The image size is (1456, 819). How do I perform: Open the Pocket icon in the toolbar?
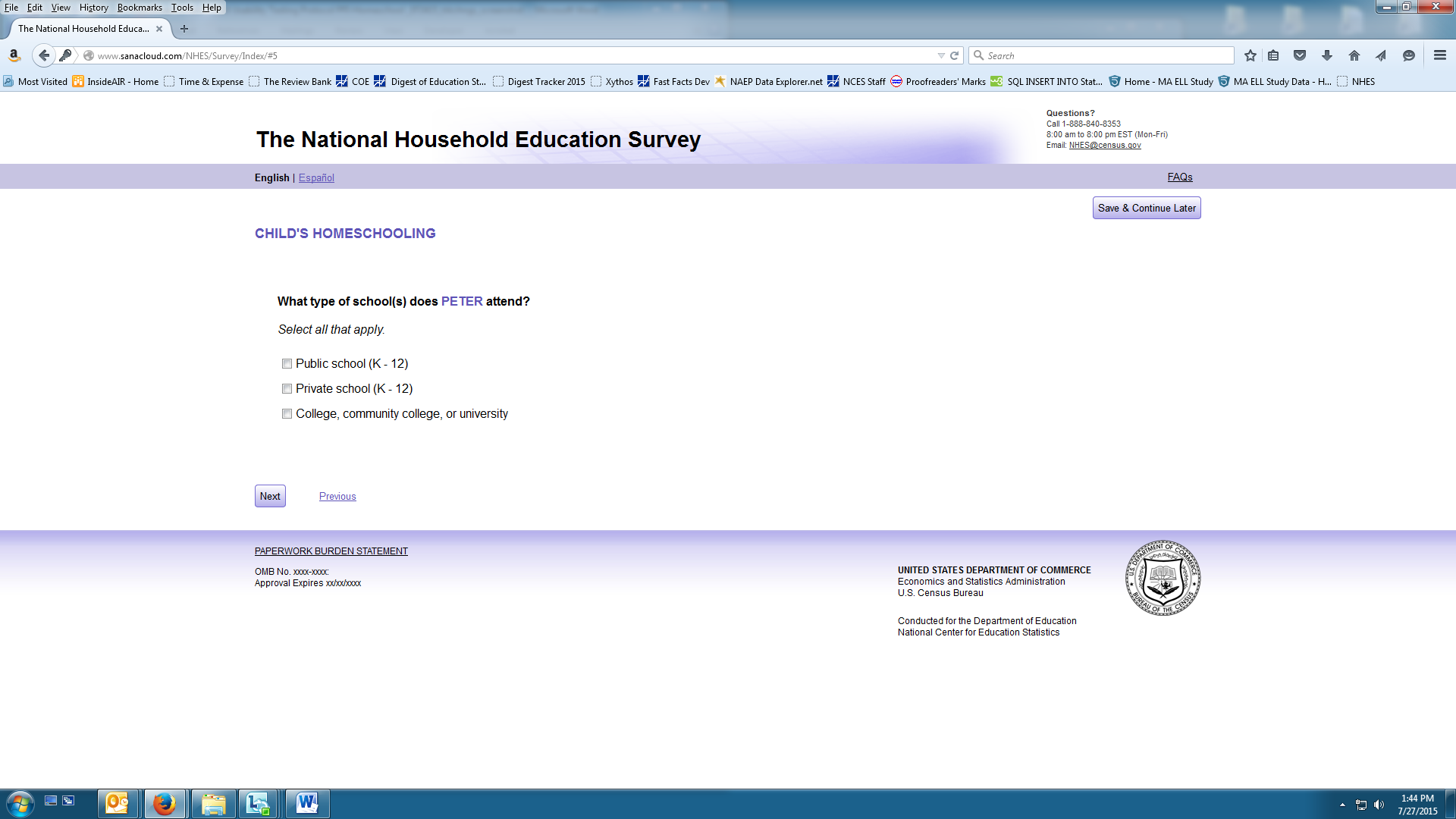coord(1300,55)
